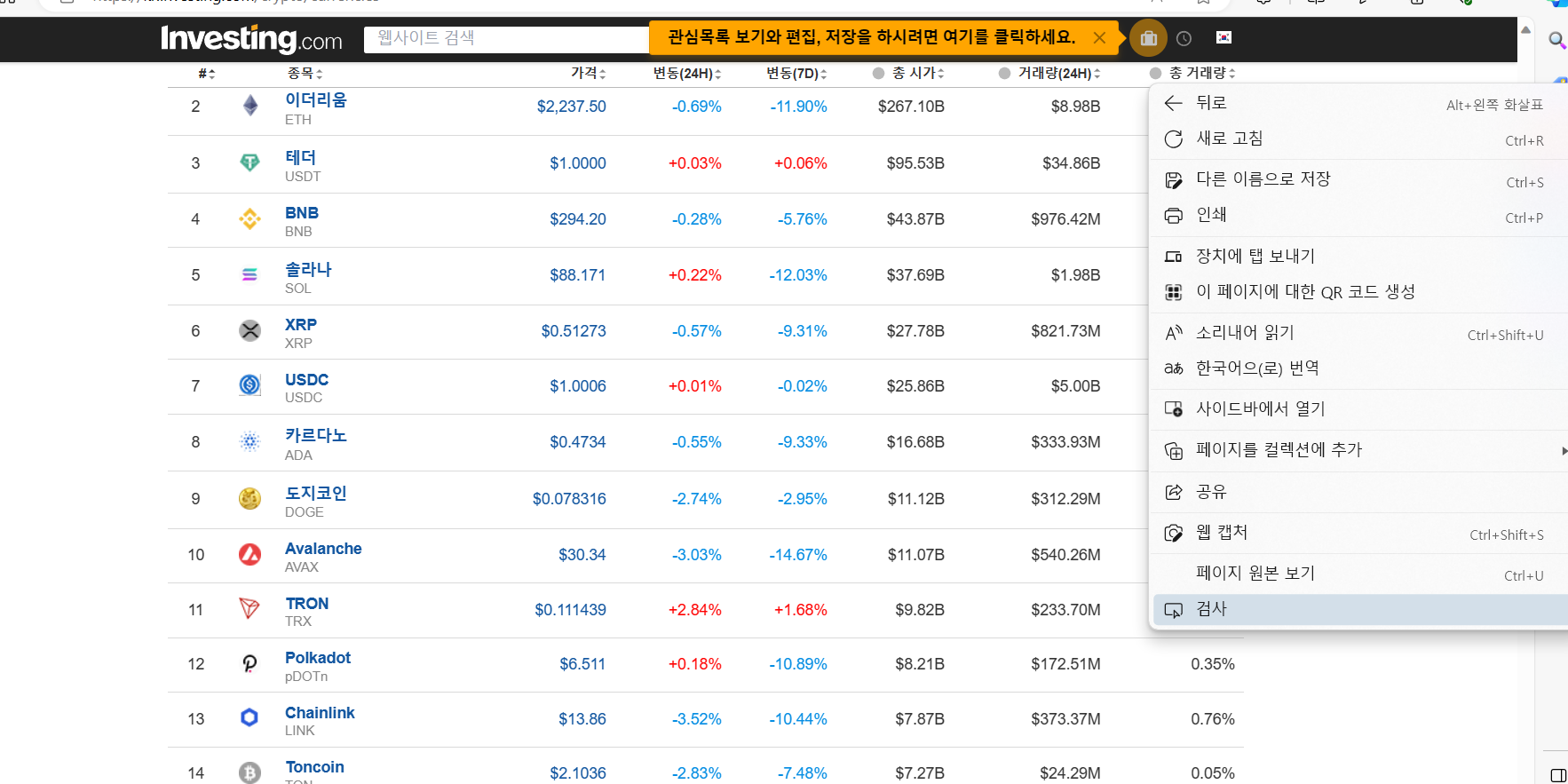Image resolution: width=1568 pixels, height=784 pixels.
Task: Click the Avalanche coin icon
Action: 250,554
